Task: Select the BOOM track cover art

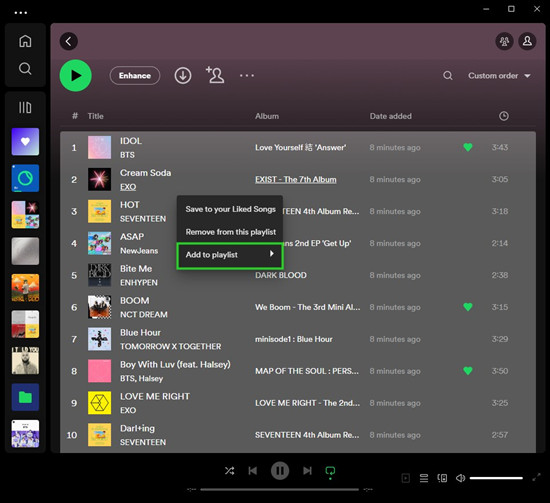Action: tap(99, 307)
